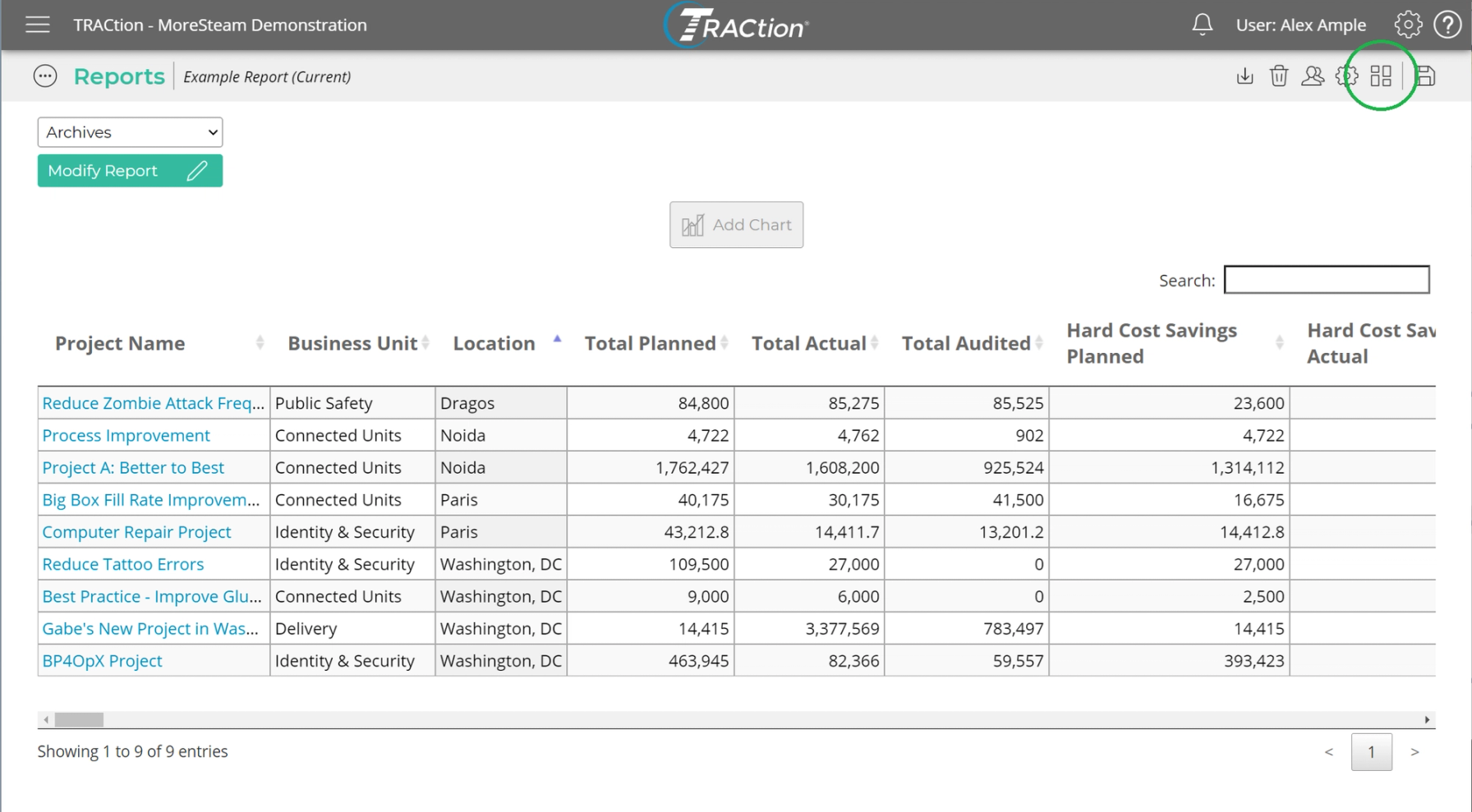1472x812 pixels.
Task: Open the global settings gear in header
Action: click(1408, 25)
